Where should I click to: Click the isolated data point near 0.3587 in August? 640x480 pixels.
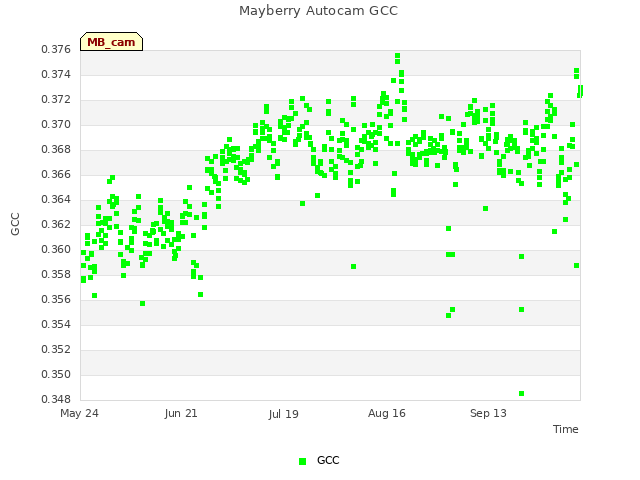pyautogui.click(x=353, y=267)
